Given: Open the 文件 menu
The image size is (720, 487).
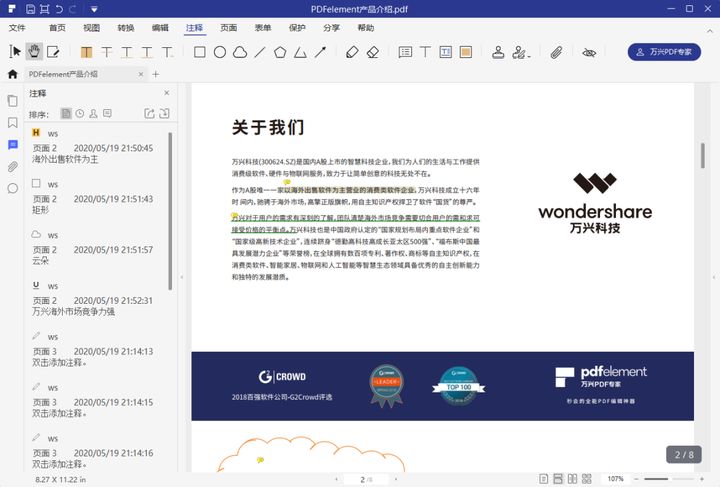Looking at the screenshot, I should [17, 28].
